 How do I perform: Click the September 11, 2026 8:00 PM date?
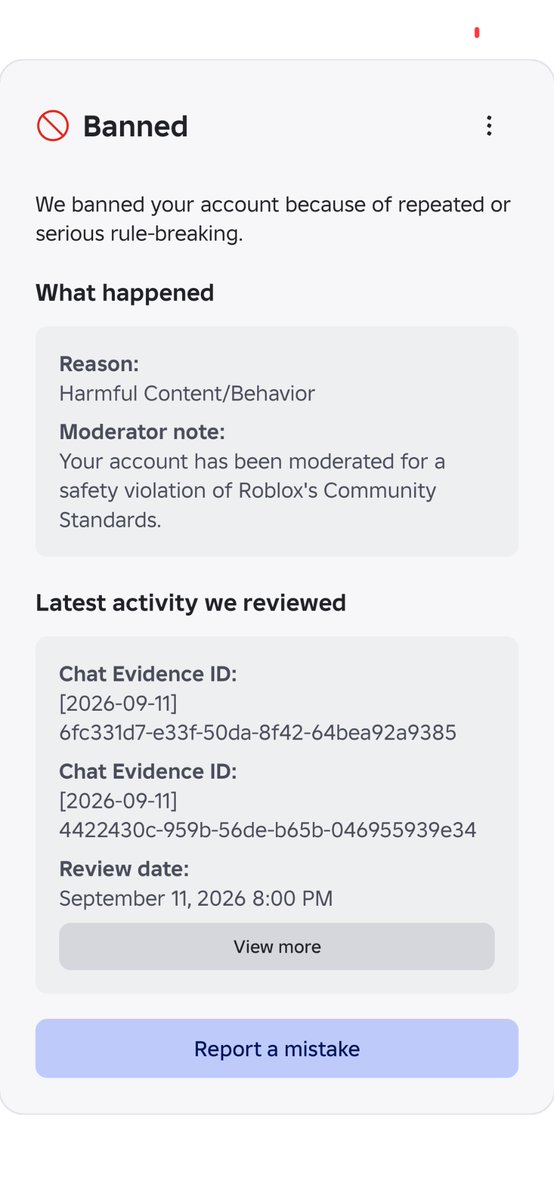click(196, 898)
